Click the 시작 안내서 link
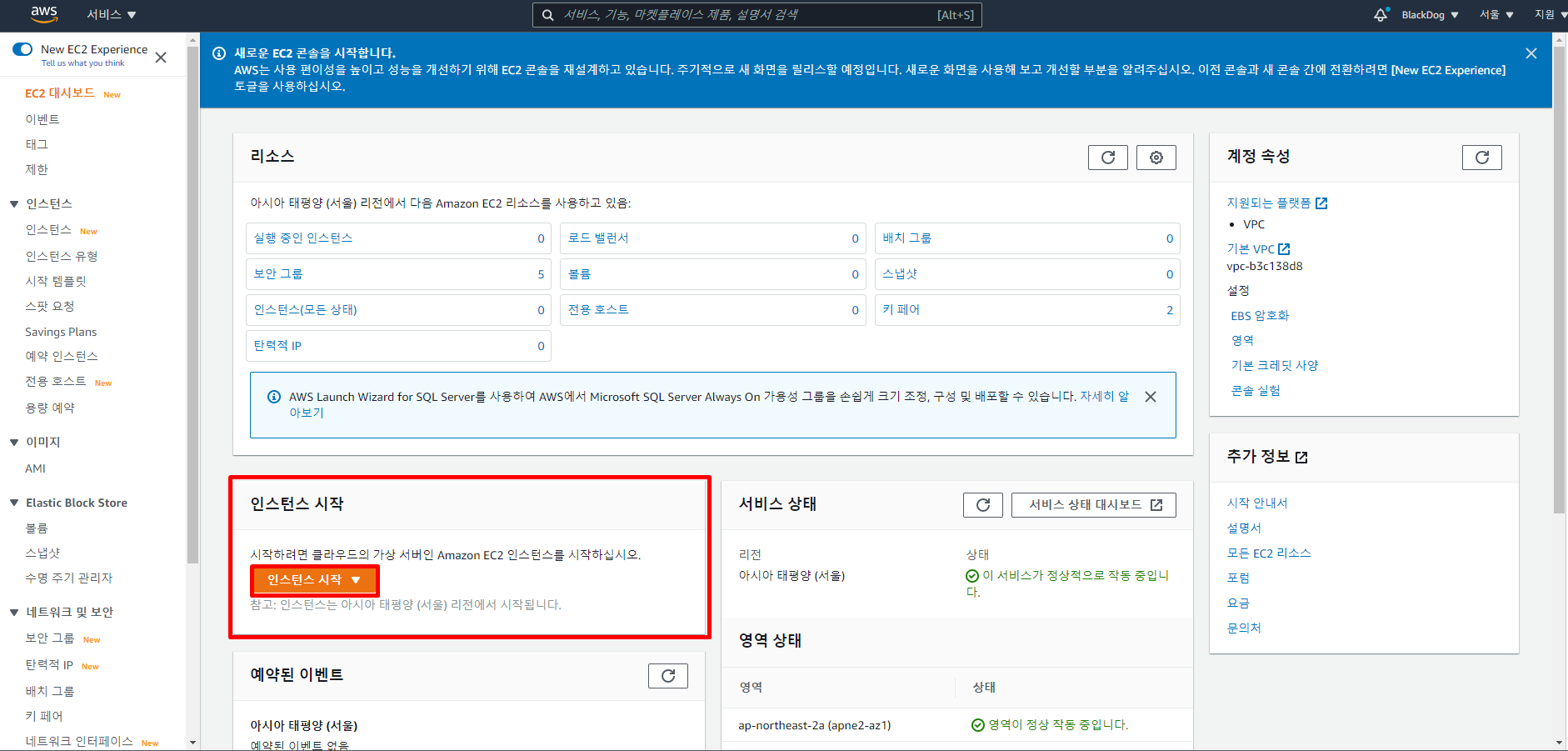Image resolution: width=1568 pixels, height=751 pixels. (x=1256, y=503)
